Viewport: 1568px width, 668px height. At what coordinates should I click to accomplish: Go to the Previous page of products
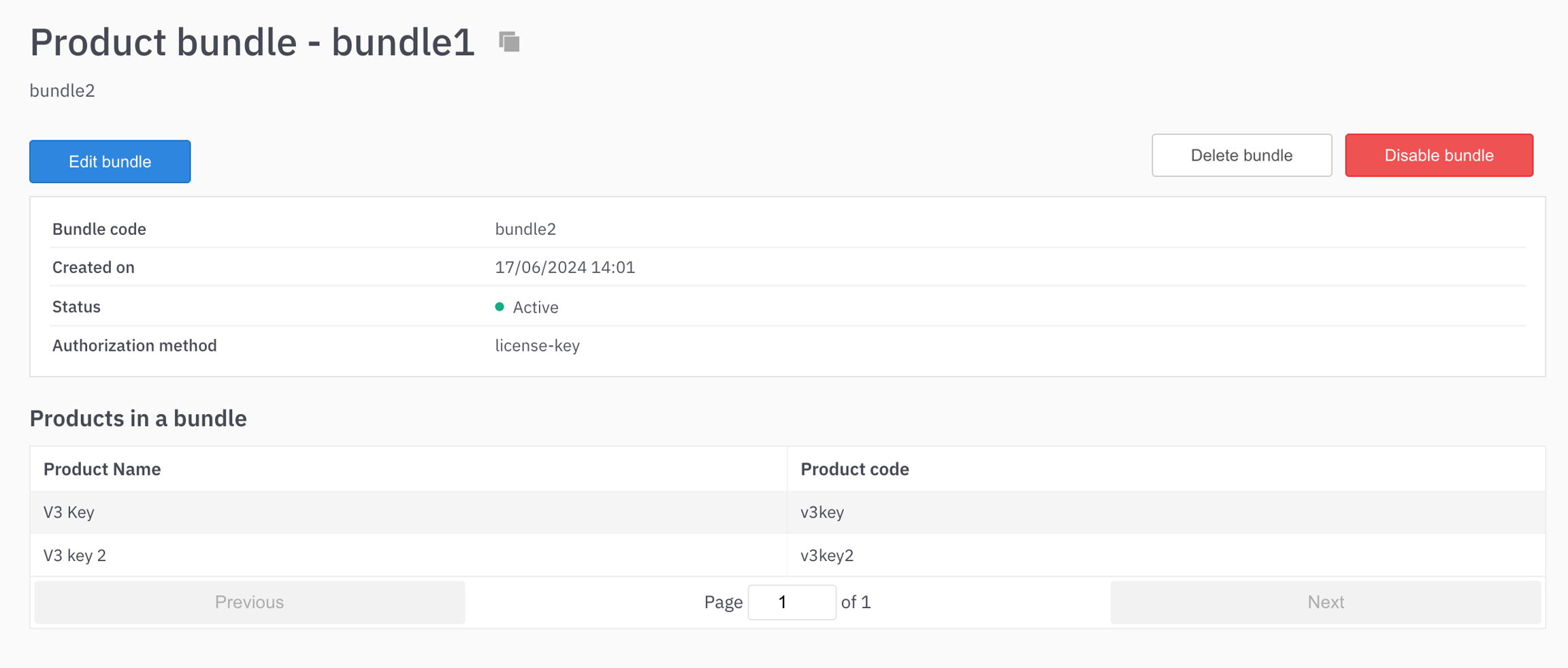(x=249, y=602)
